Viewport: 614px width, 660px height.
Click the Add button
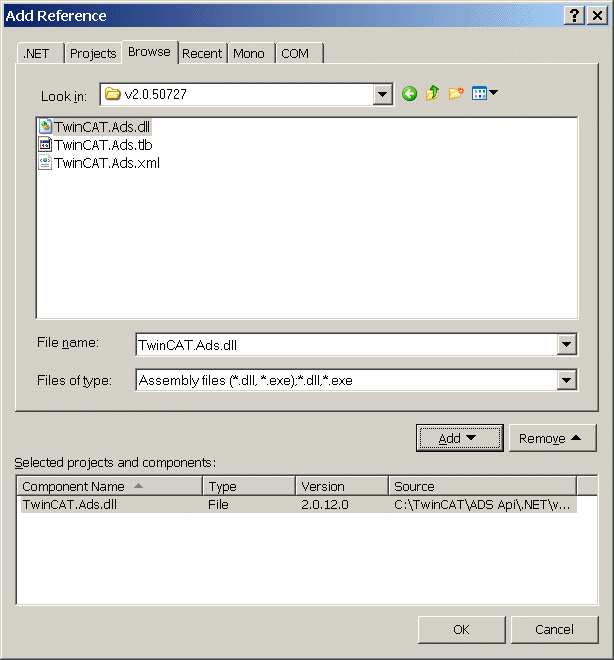point(460,438)
